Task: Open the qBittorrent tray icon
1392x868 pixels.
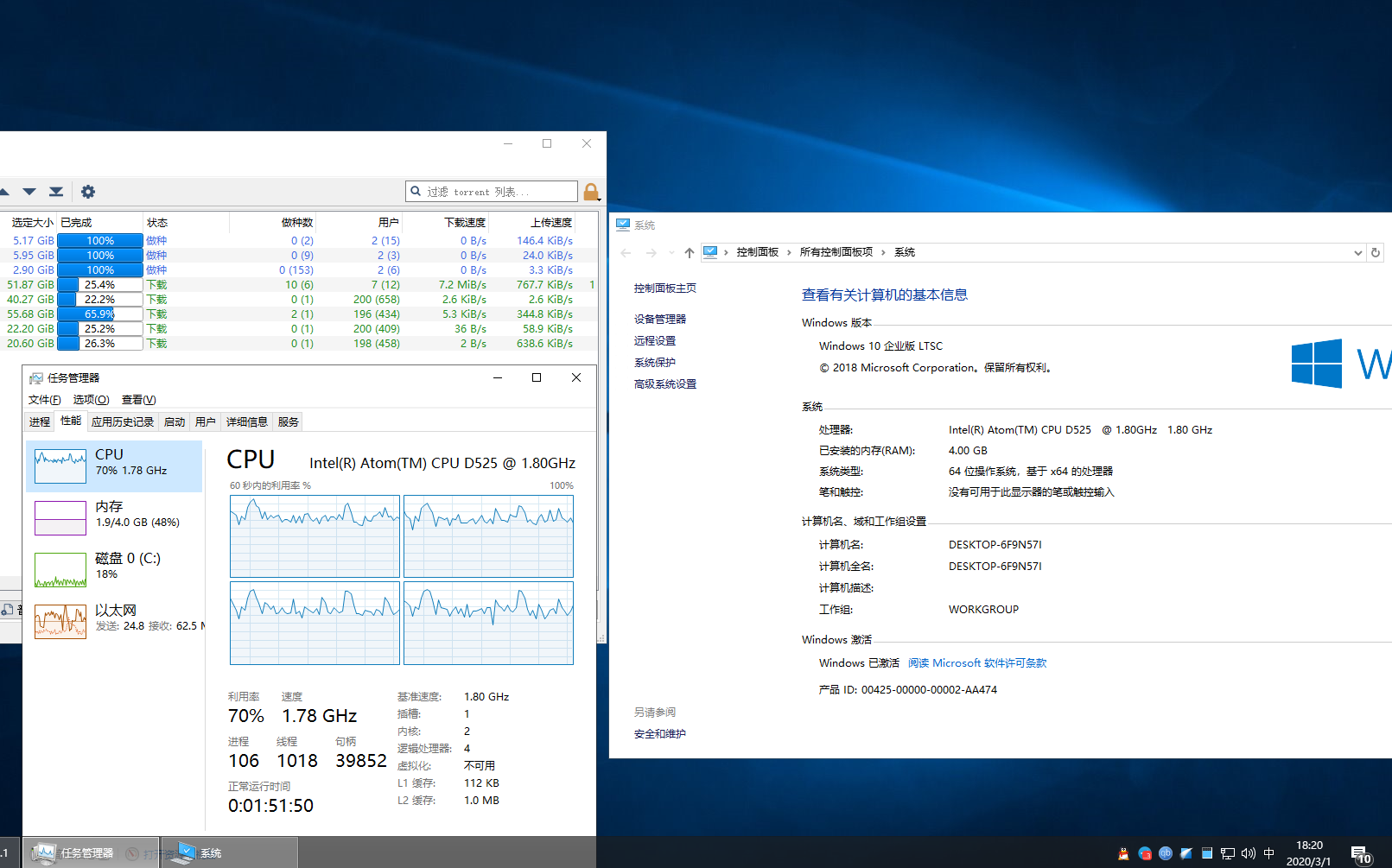Action: point(1166,853)
